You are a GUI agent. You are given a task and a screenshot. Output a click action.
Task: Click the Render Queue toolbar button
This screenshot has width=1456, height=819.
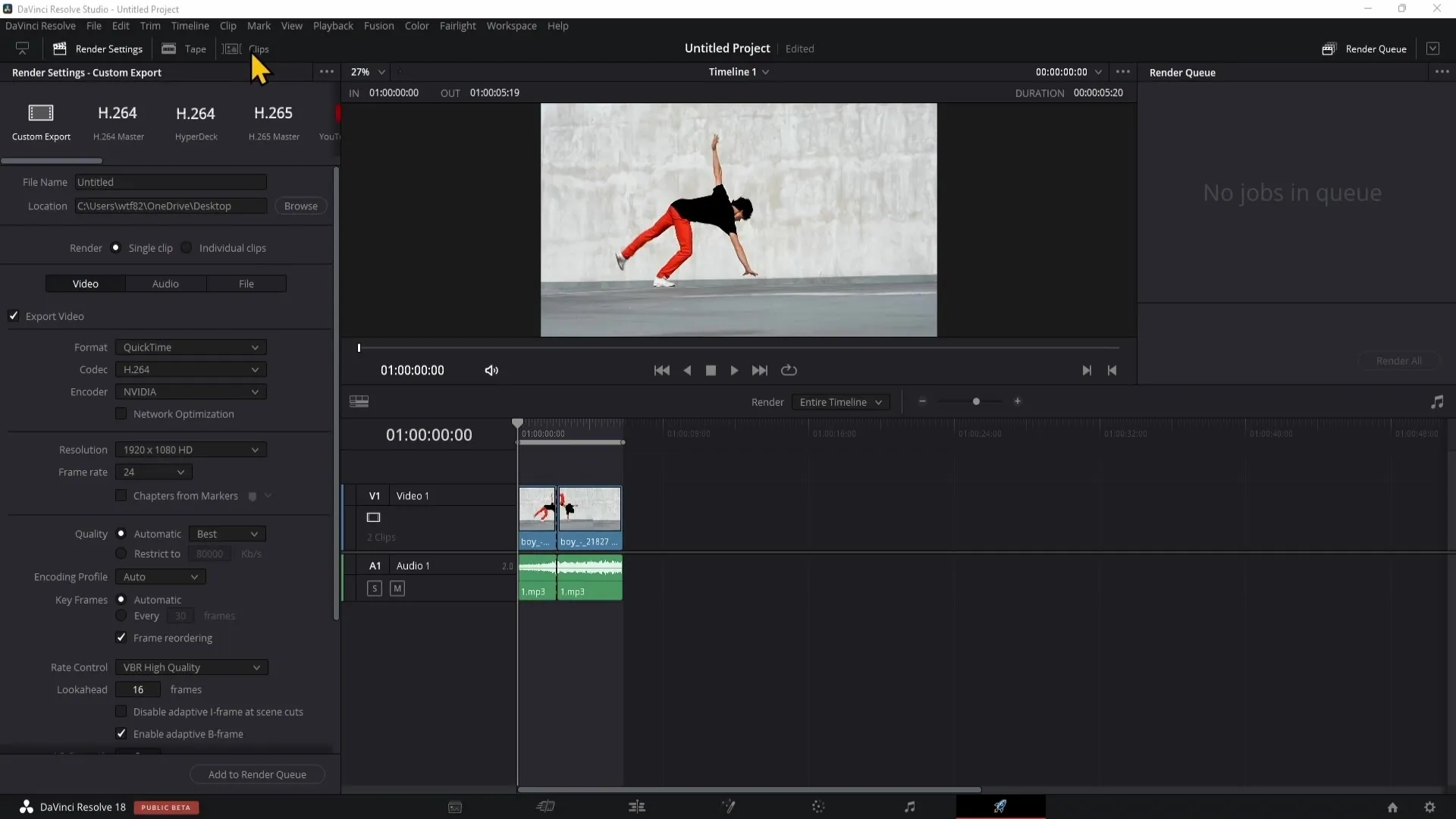[1364, 49]
